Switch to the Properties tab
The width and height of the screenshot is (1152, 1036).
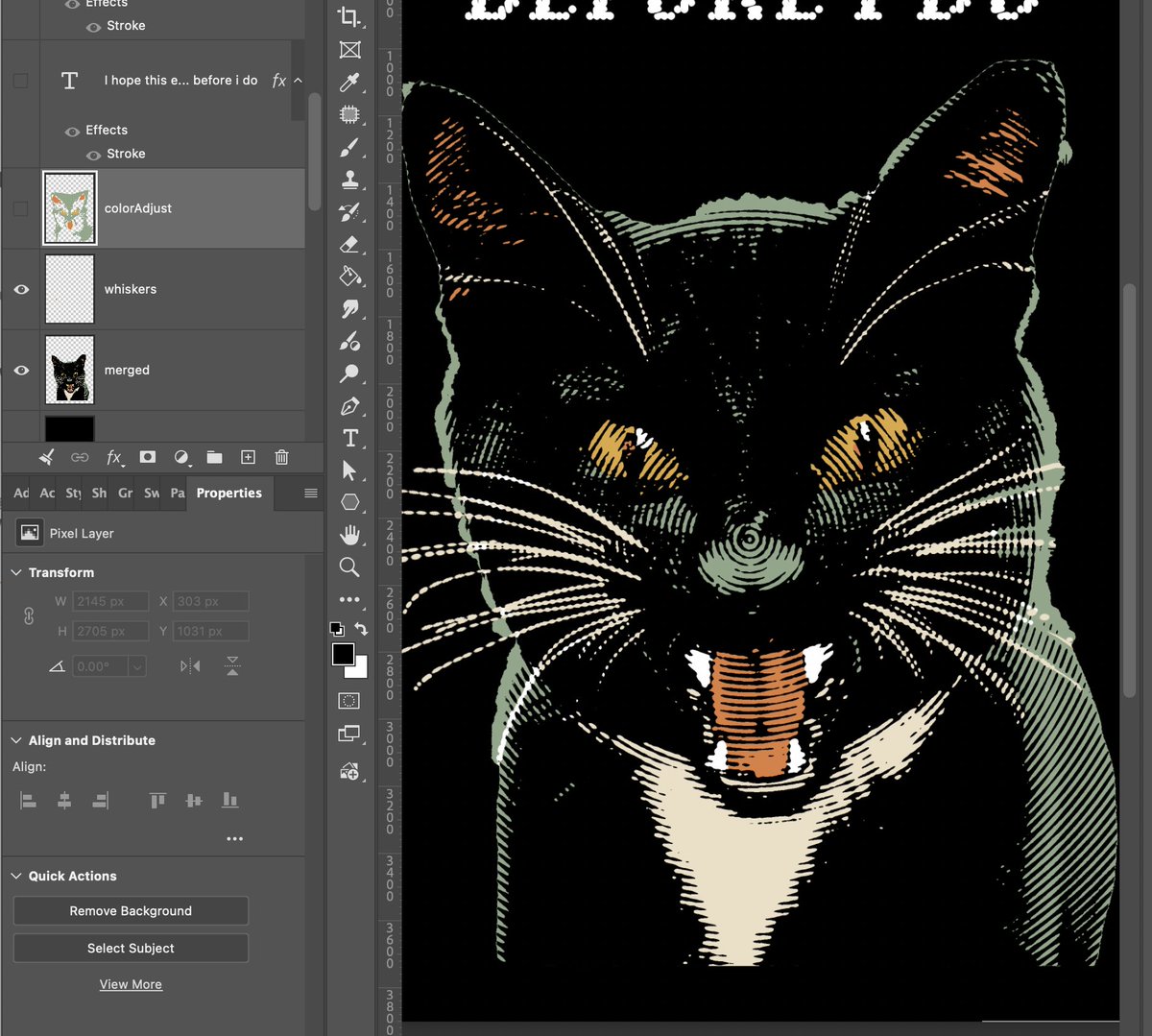[x=229, y=493]
